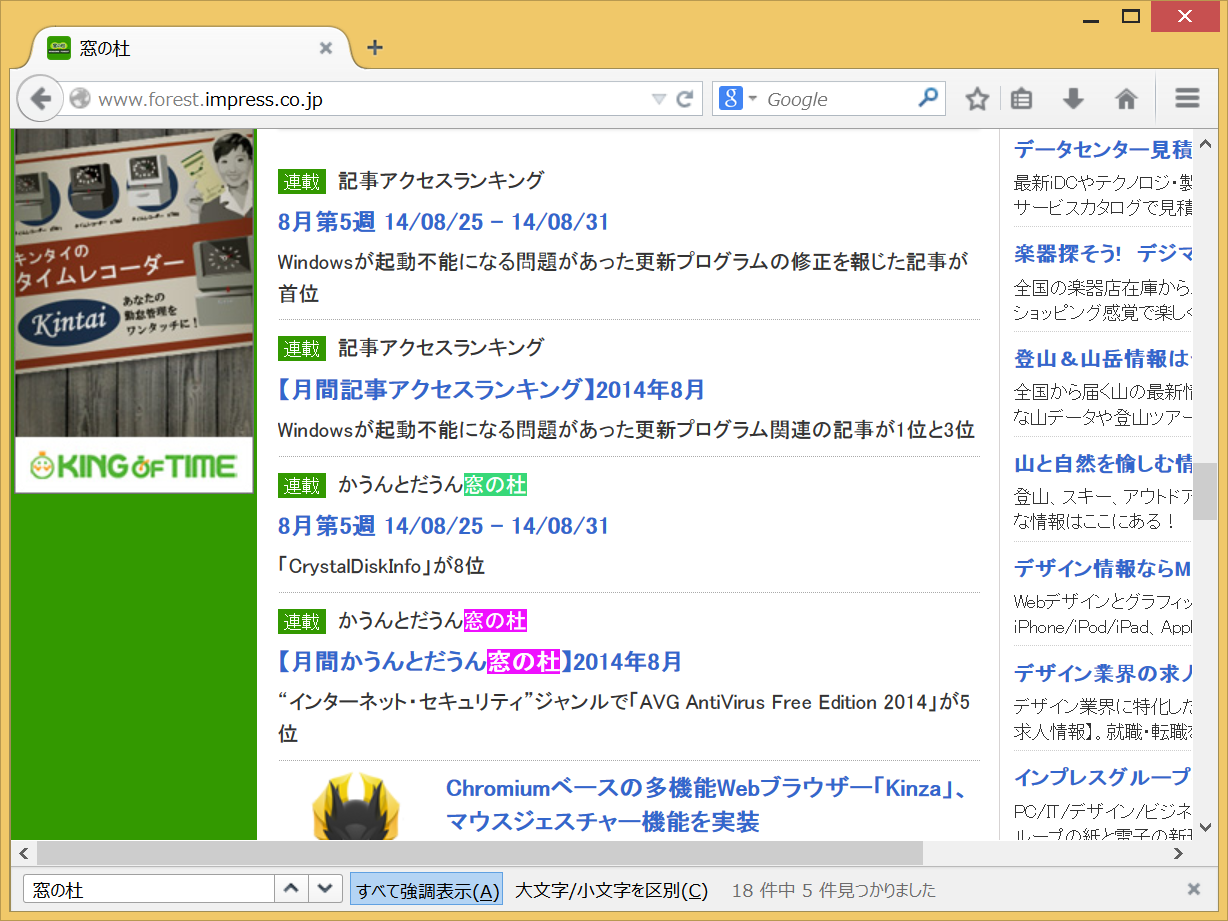Open the 【月間記事アクセスランキング】2014年8月 article link

tap(489, 389)
